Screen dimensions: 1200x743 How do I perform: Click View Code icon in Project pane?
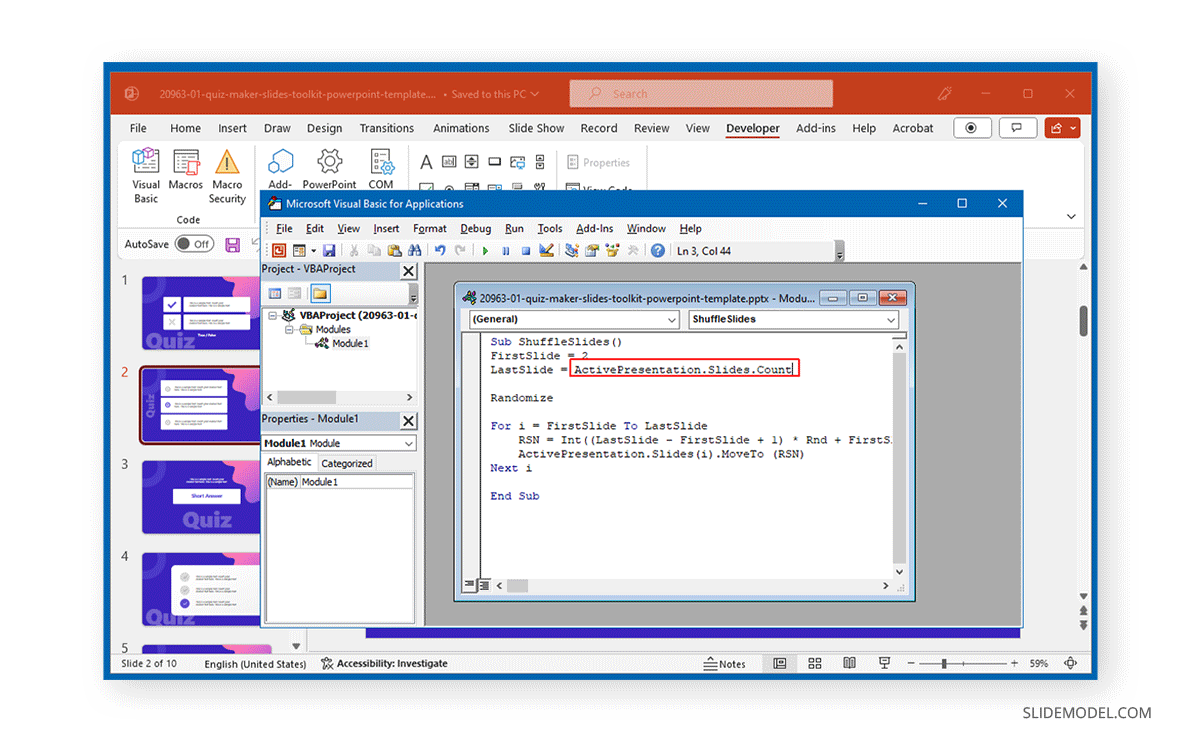click(x=275, y=293)
